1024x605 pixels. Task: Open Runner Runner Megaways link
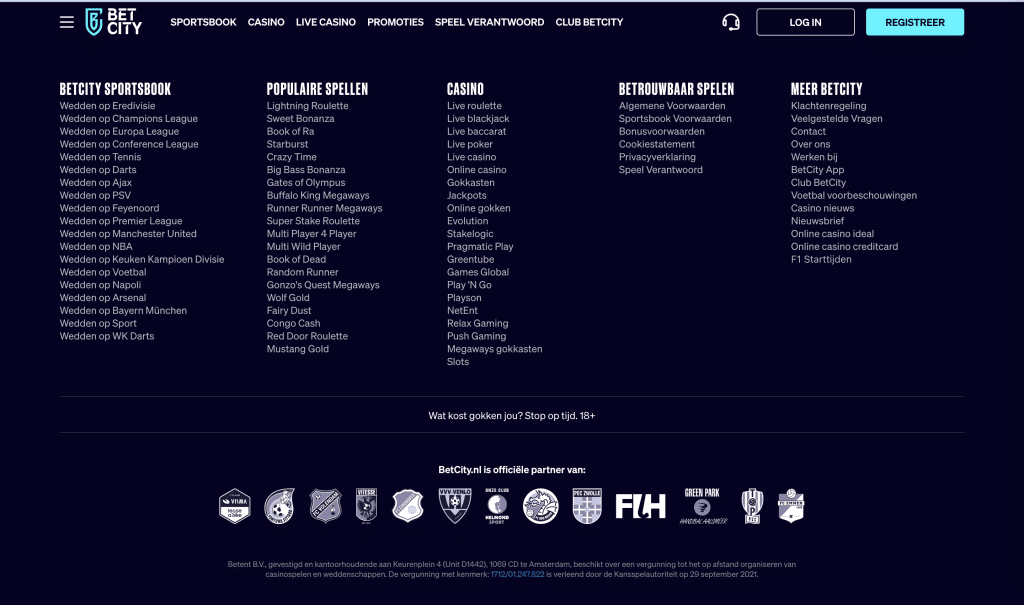pos(325,208)
